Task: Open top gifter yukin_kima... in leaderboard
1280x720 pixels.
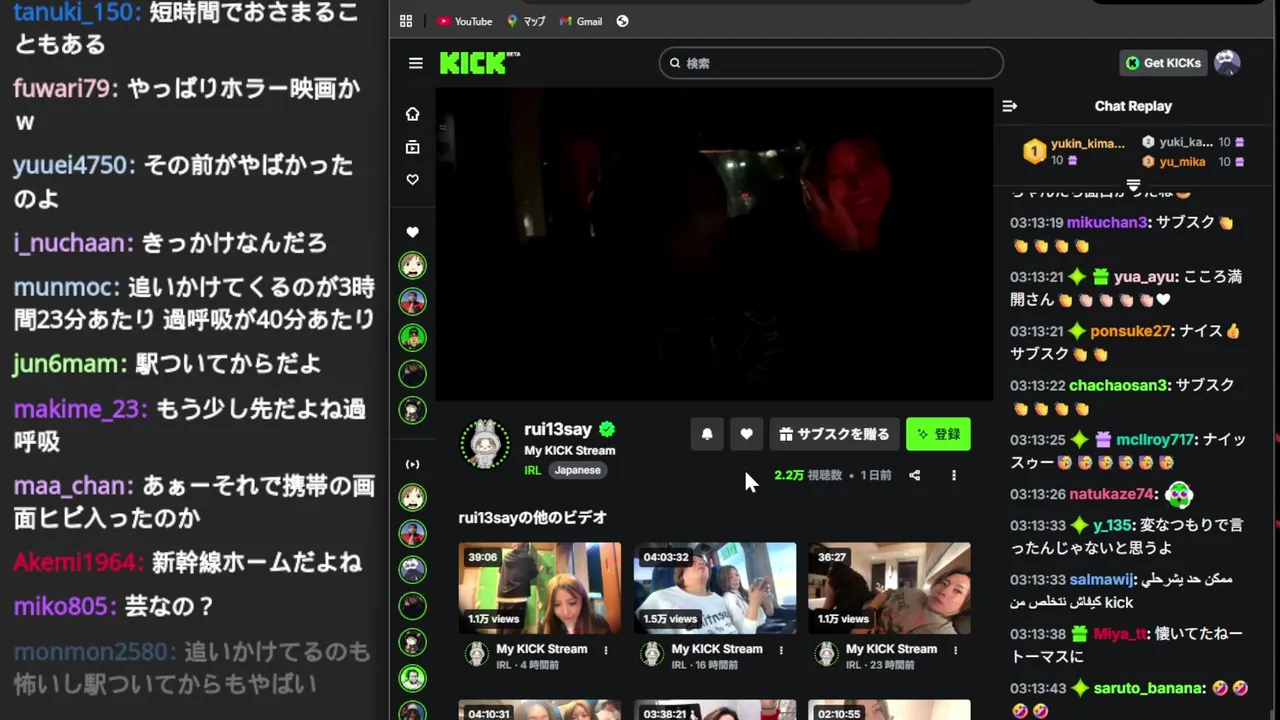Action: [x=1087, y=143]
